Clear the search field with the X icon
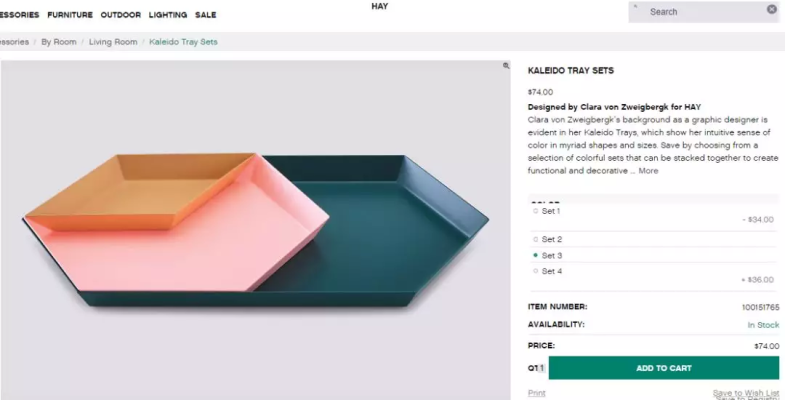The image size is (785, 400). [772, 10]
